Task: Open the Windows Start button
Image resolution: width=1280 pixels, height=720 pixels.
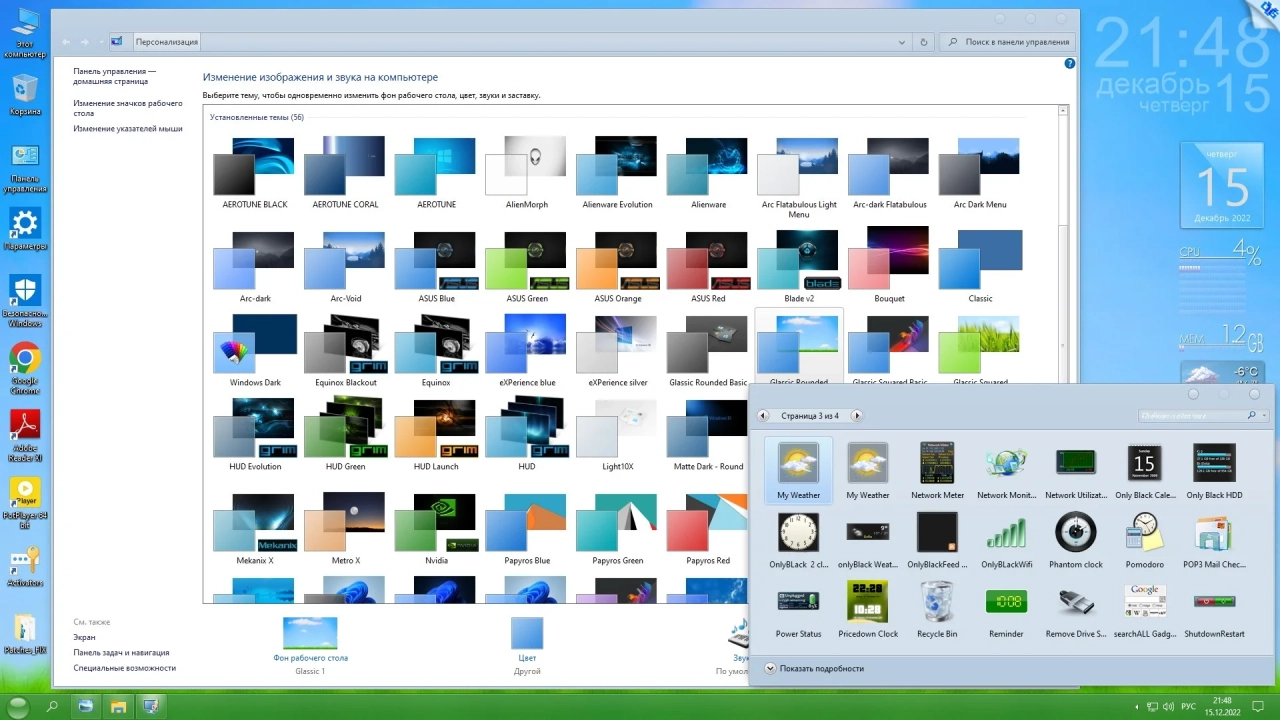Action: pyautogui.click(x=18, y=706)
